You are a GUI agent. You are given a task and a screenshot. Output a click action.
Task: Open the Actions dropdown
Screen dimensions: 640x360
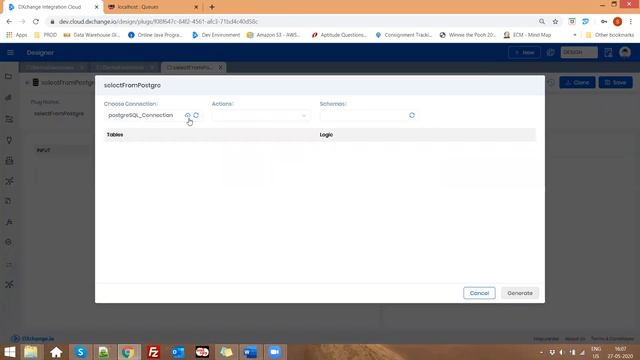(260, 116)
